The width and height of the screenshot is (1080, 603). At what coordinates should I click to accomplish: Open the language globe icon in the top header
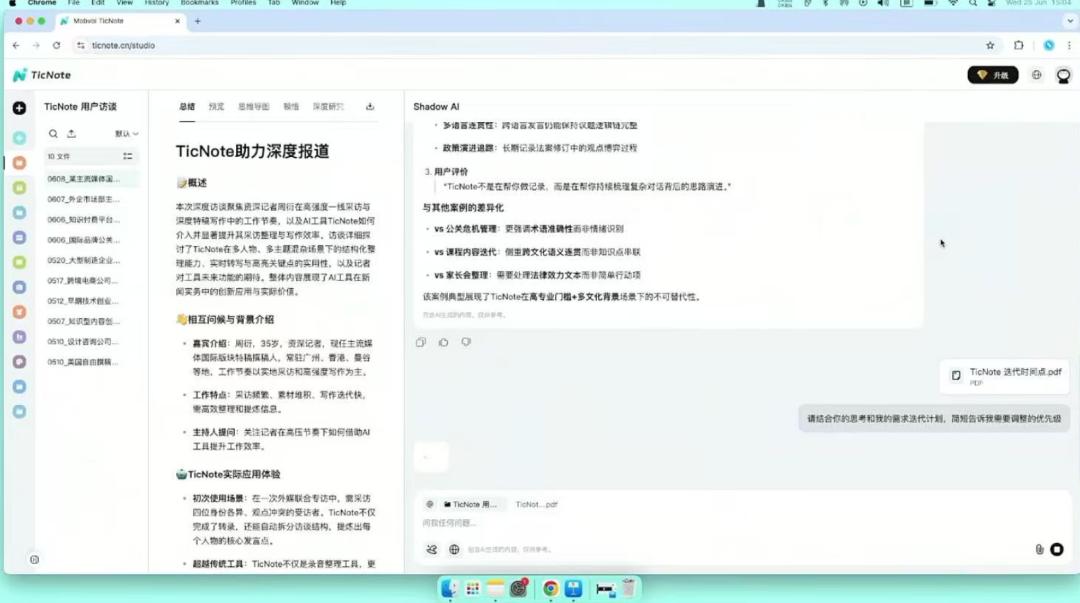click(1036, 75)
